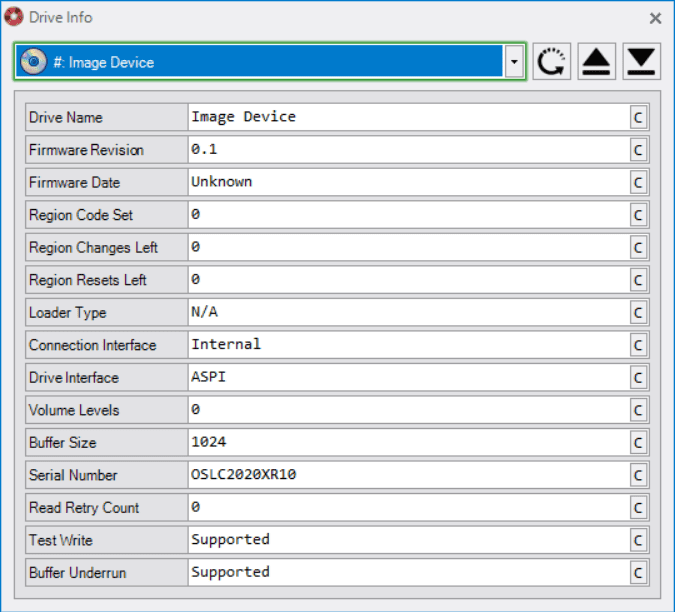Click the disc icon in drive selector

coord(34,62)
